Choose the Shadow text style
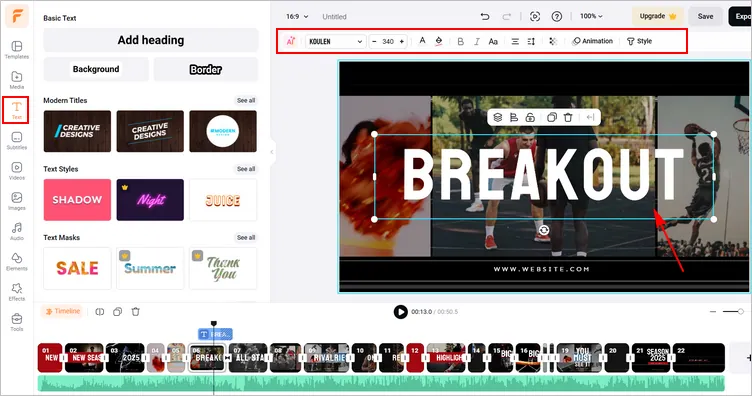 point(77,200)
